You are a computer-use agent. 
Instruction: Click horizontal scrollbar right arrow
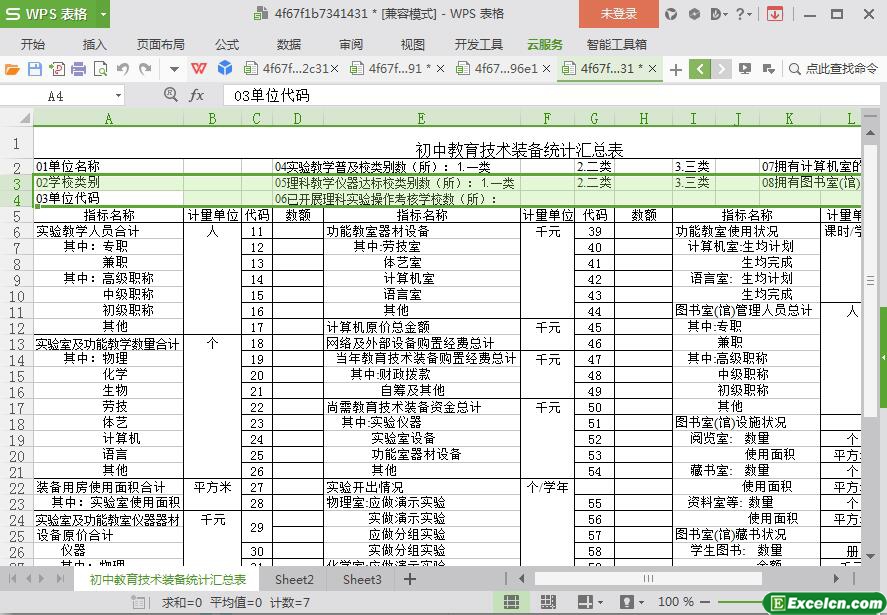[x=837, y=578]
